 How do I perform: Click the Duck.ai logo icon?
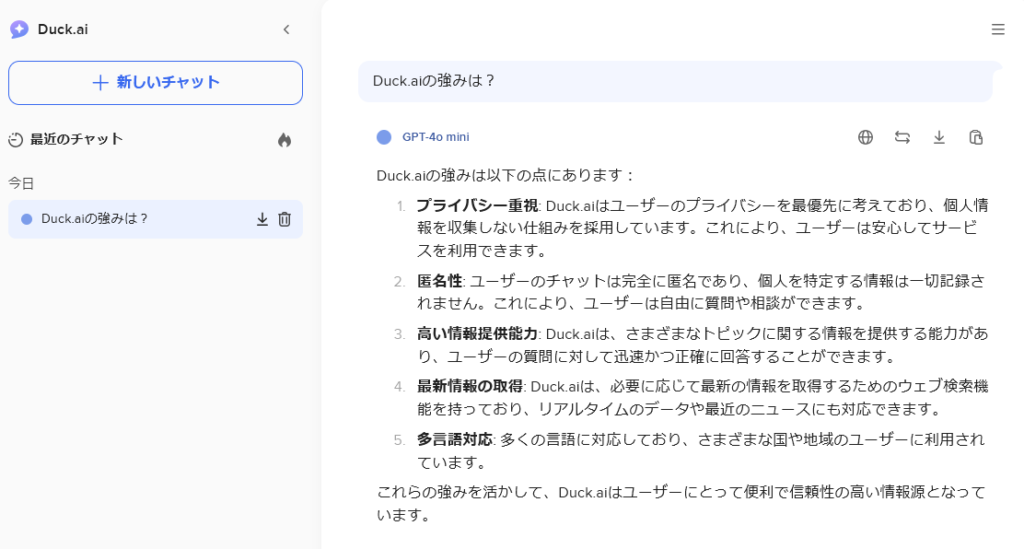(x=20, y=29)
